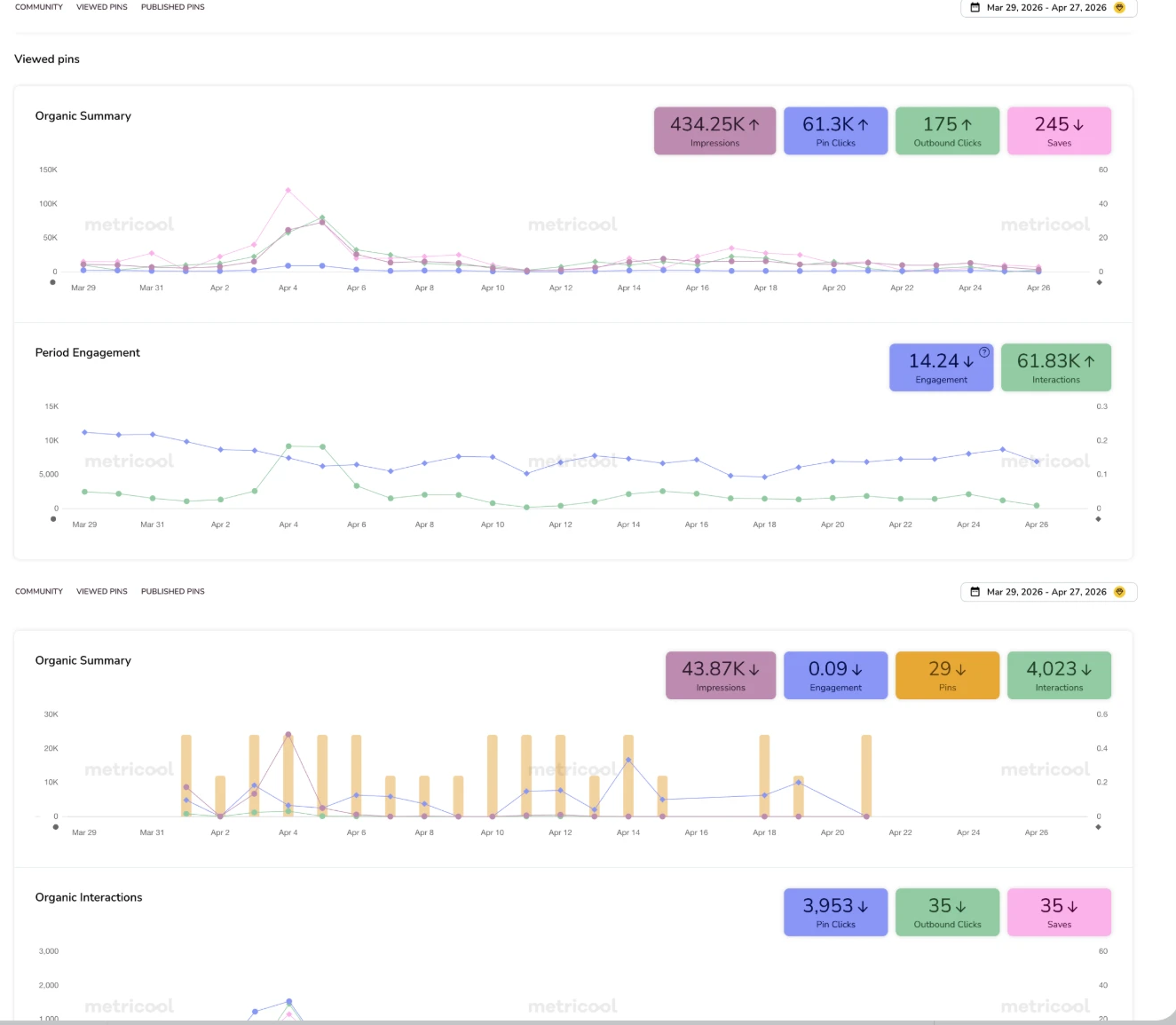This screenshot has height=1025, width=1176.
Task: Toggle the 61.83K Interactions card
Action: click(1055, 367)
